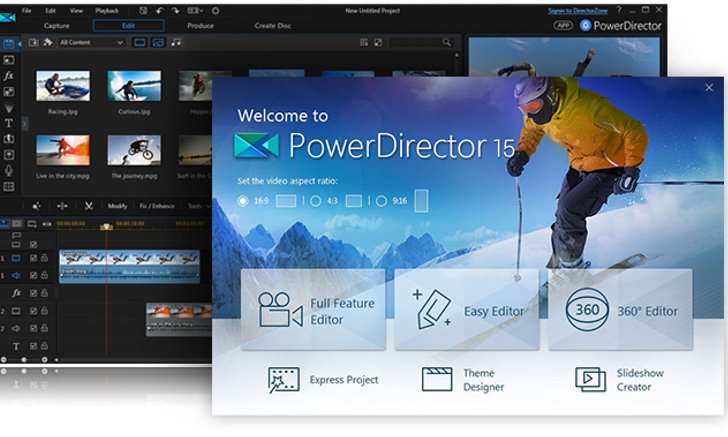Expand the library explorer panel arrow
Image resolution: width=728 pixels, height=437 pixels.
tap(25, 123)
